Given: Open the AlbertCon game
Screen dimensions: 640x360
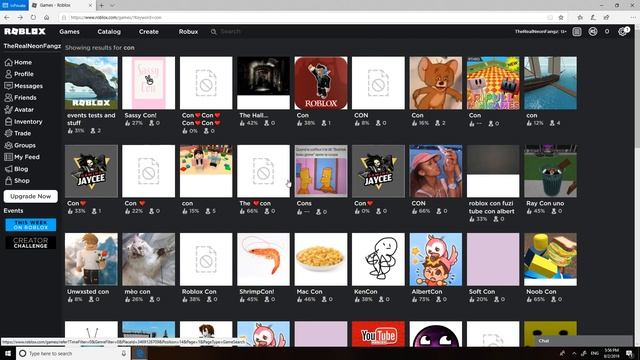Looking at the screenshot, I should (436, 260).
